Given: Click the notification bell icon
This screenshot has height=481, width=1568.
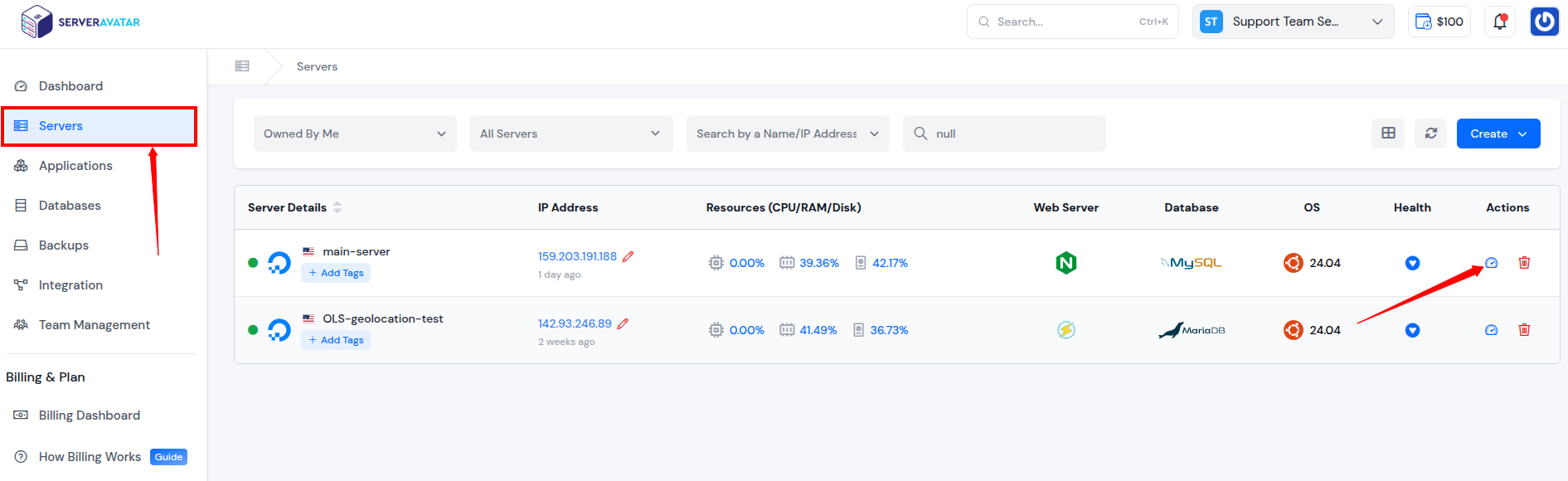Looking at the screenshot, I should point(1500,22).
